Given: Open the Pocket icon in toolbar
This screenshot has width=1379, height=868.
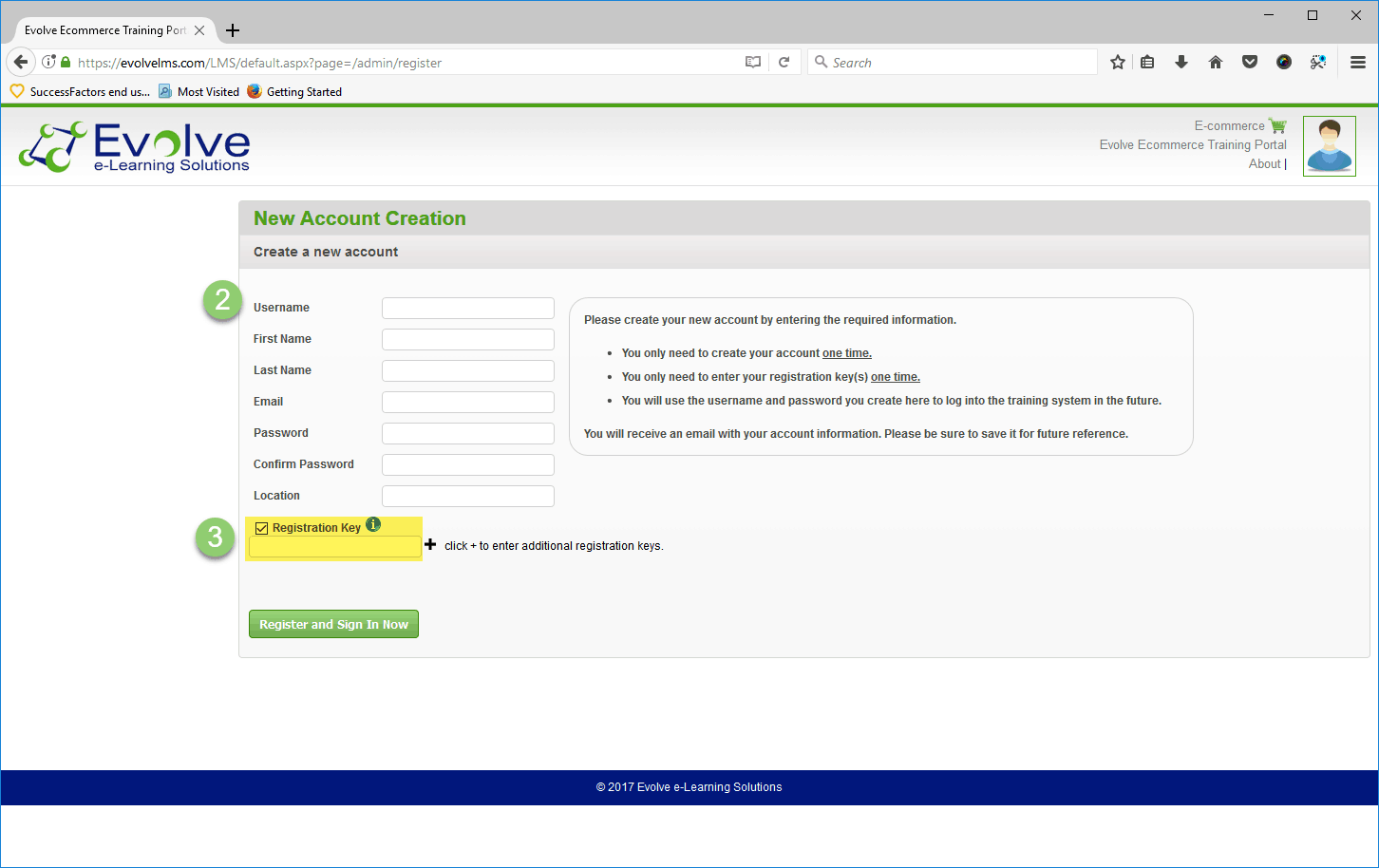Looking at the screenshot, I should [x=1250, y=63].
